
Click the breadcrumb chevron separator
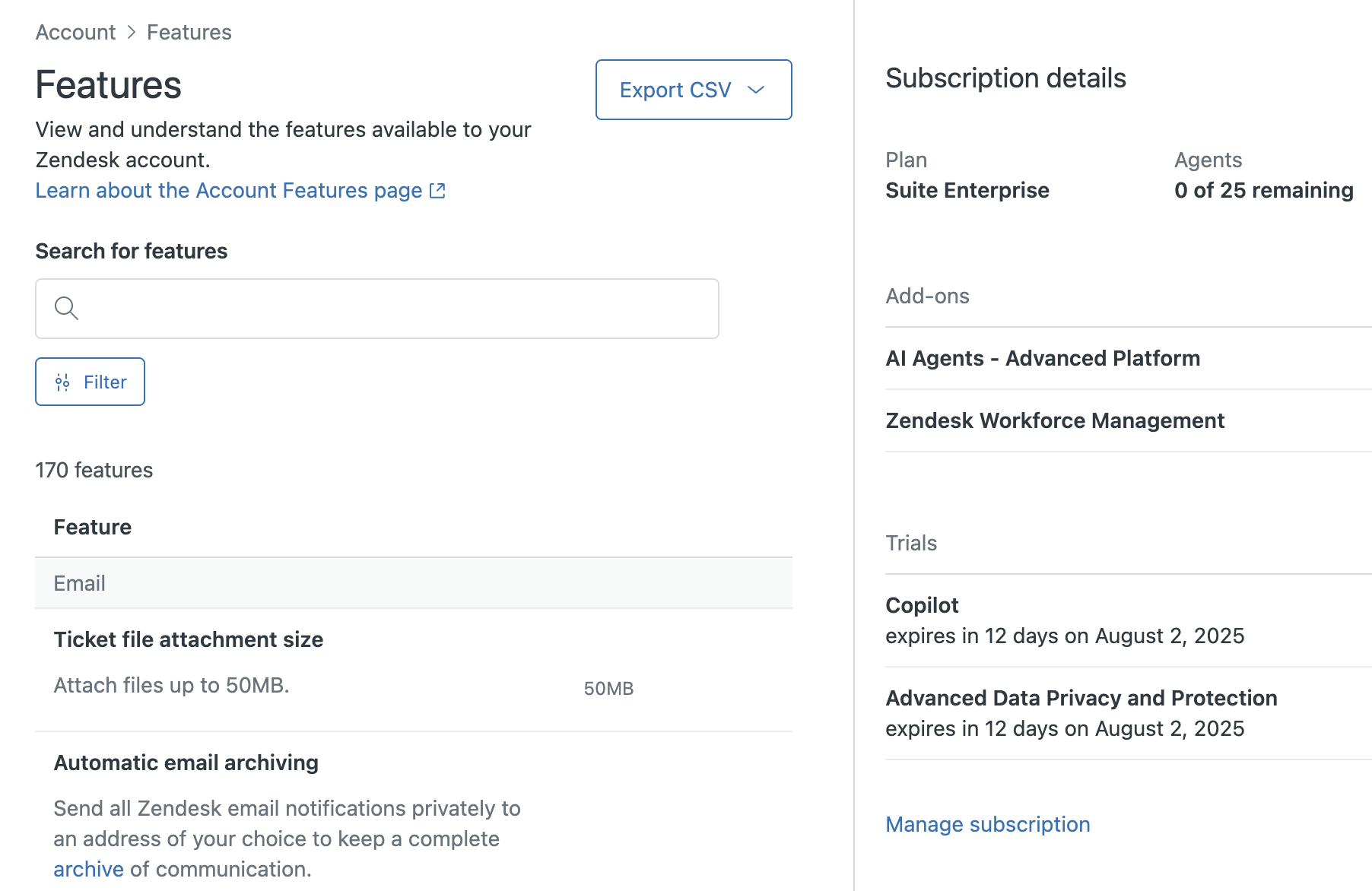coord(132,32)
